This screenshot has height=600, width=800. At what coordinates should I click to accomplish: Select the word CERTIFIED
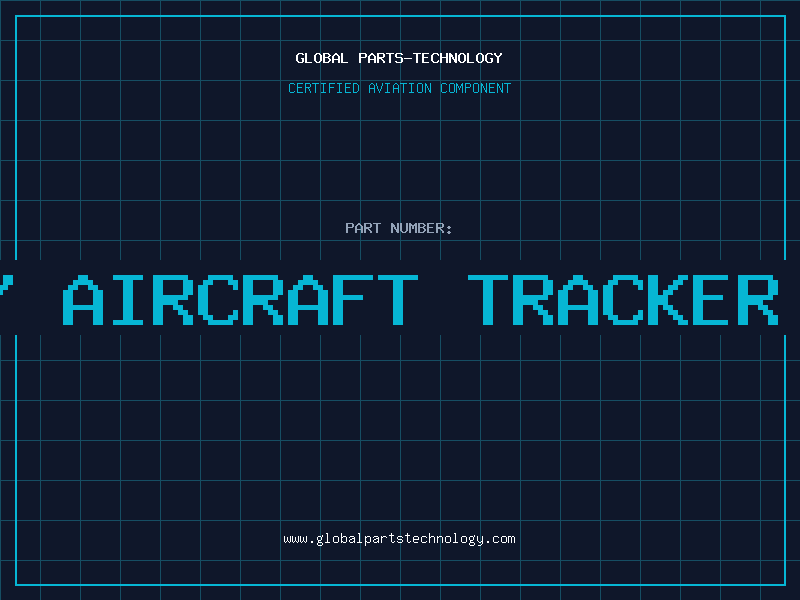324,88
